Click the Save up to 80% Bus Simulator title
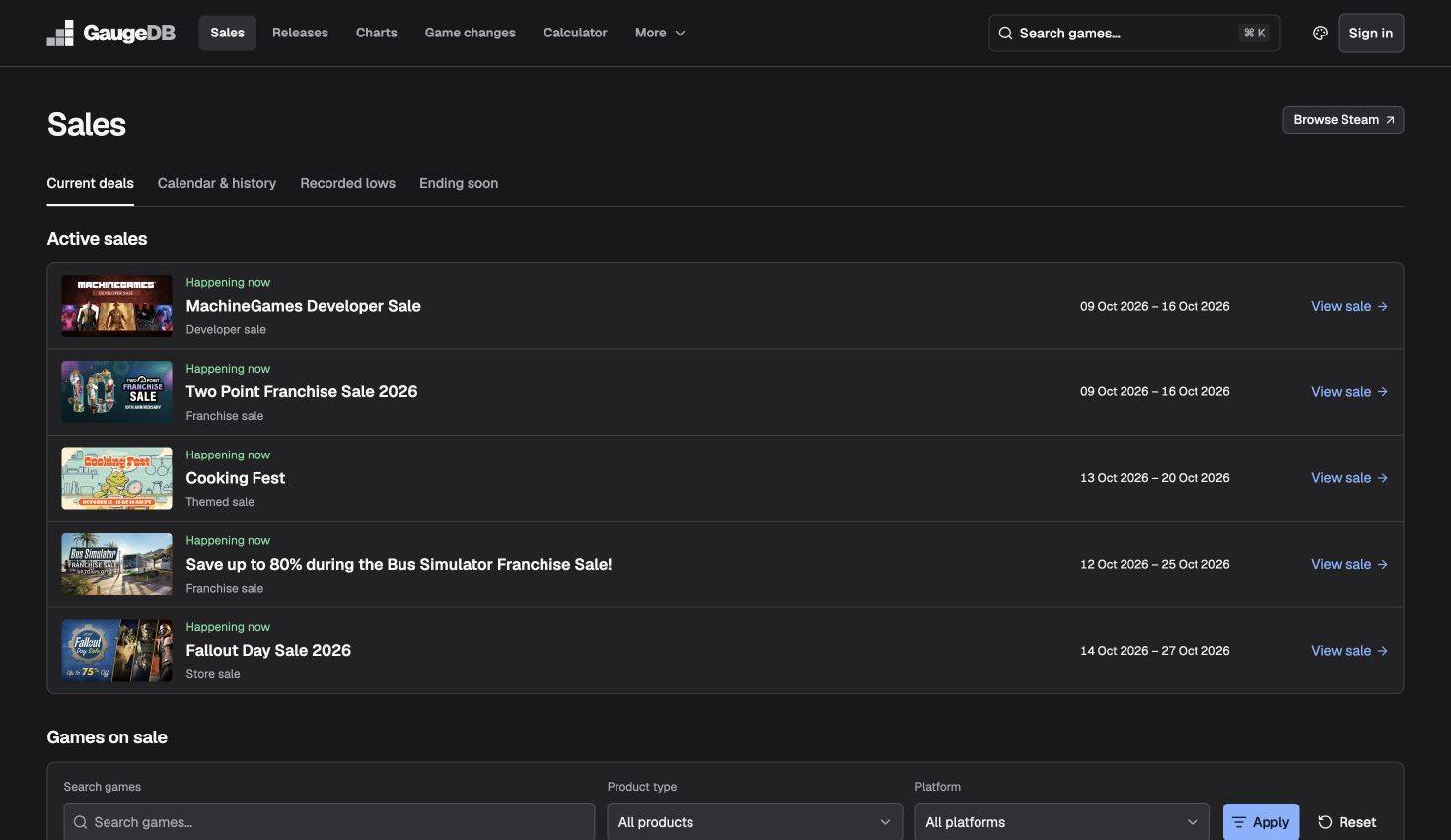This screenshot has width=1451, height=840. point(399,564)
